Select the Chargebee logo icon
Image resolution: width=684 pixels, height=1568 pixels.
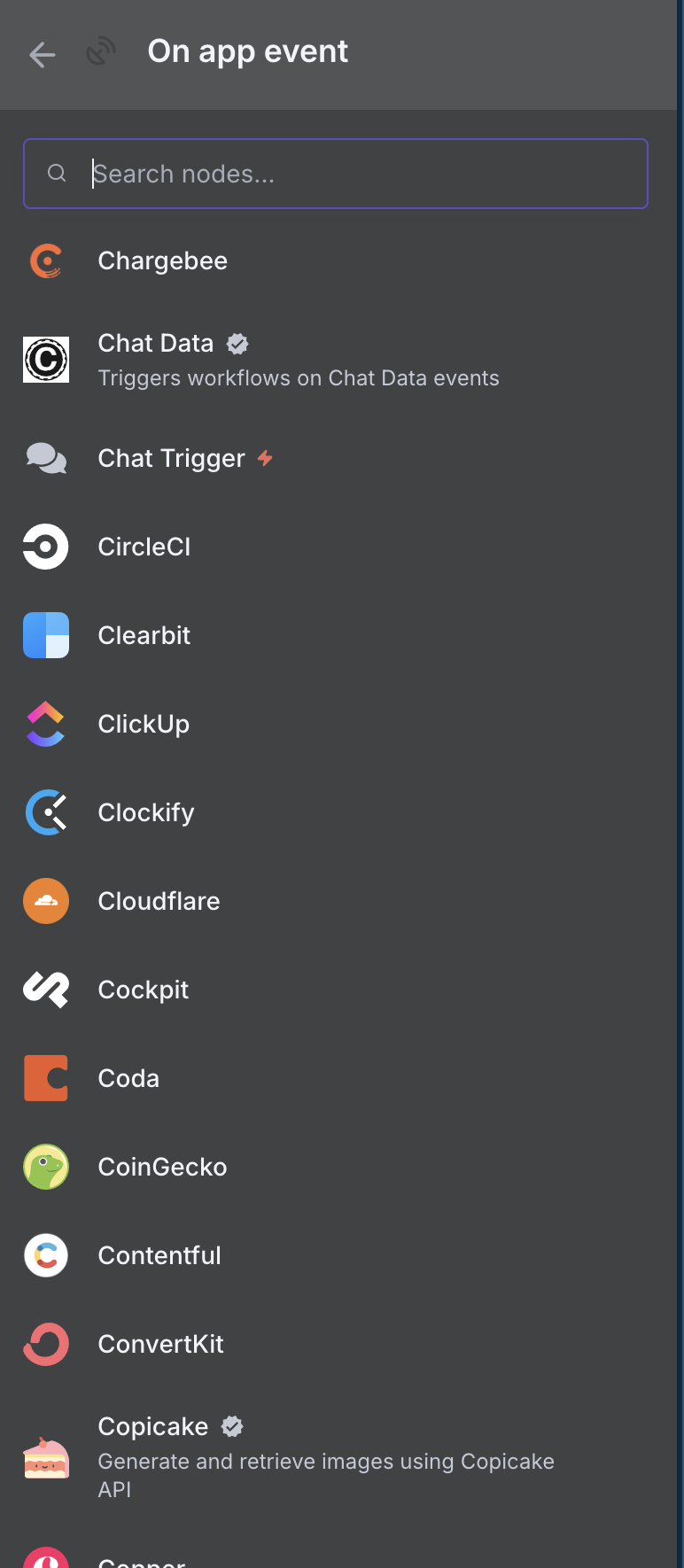(x=46, y=261)
